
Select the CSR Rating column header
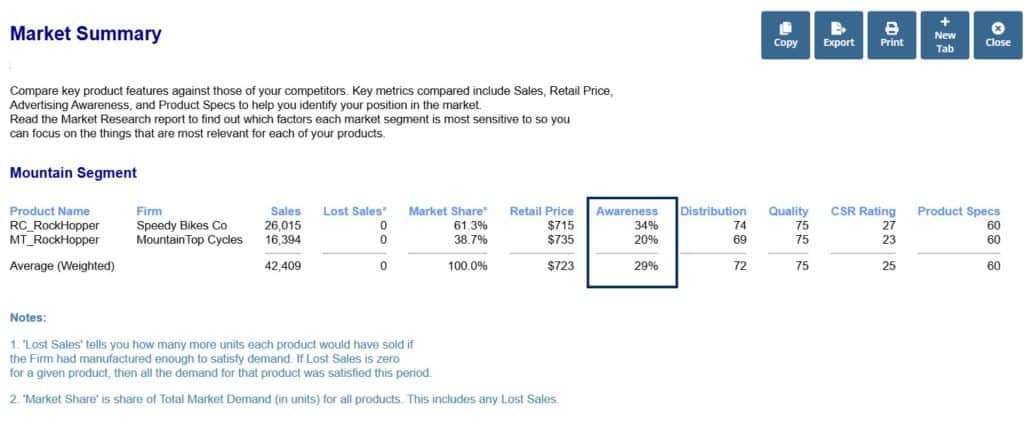[x=863, y=211]
